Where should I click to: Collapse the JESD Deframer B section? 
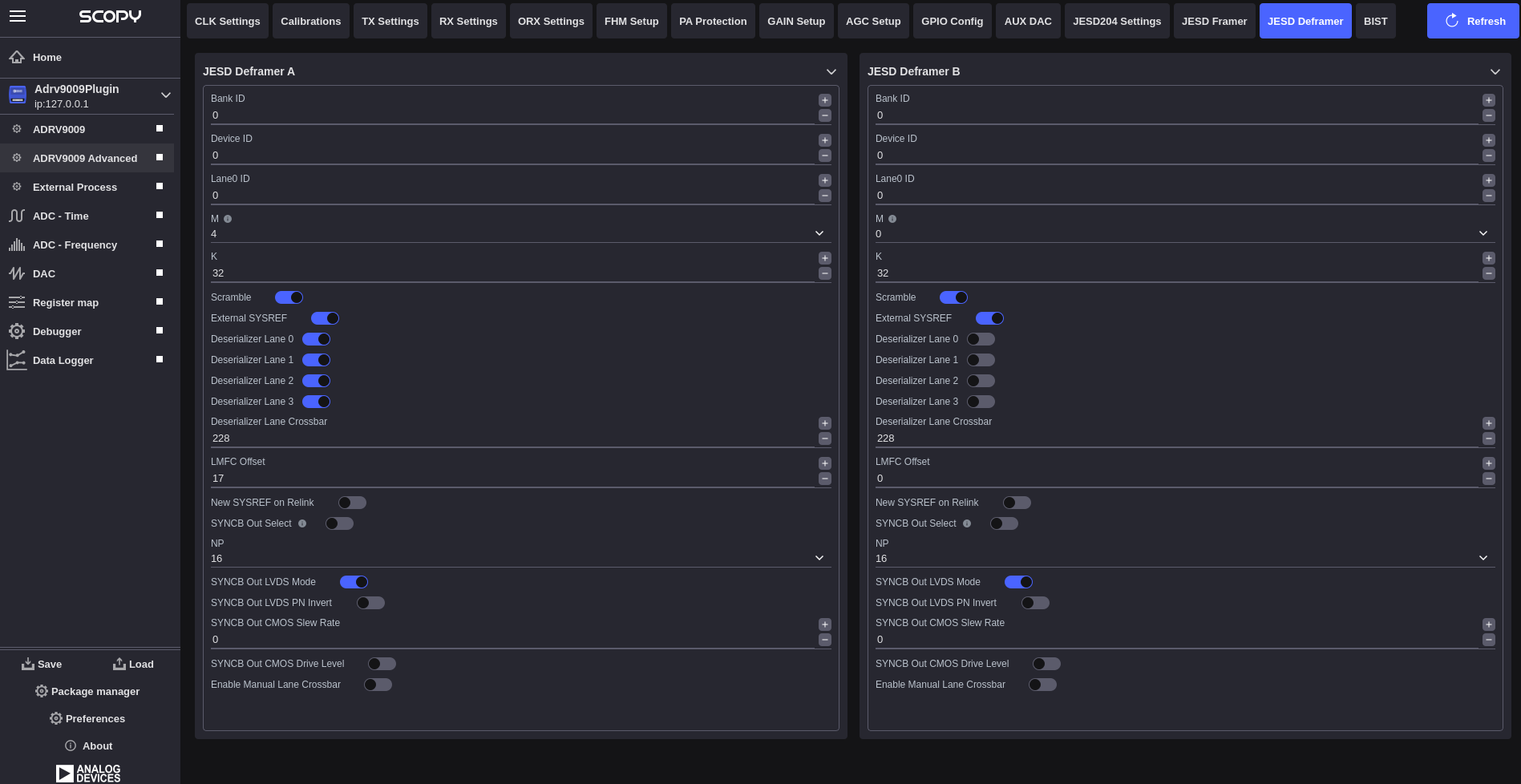pos(1495,71)
